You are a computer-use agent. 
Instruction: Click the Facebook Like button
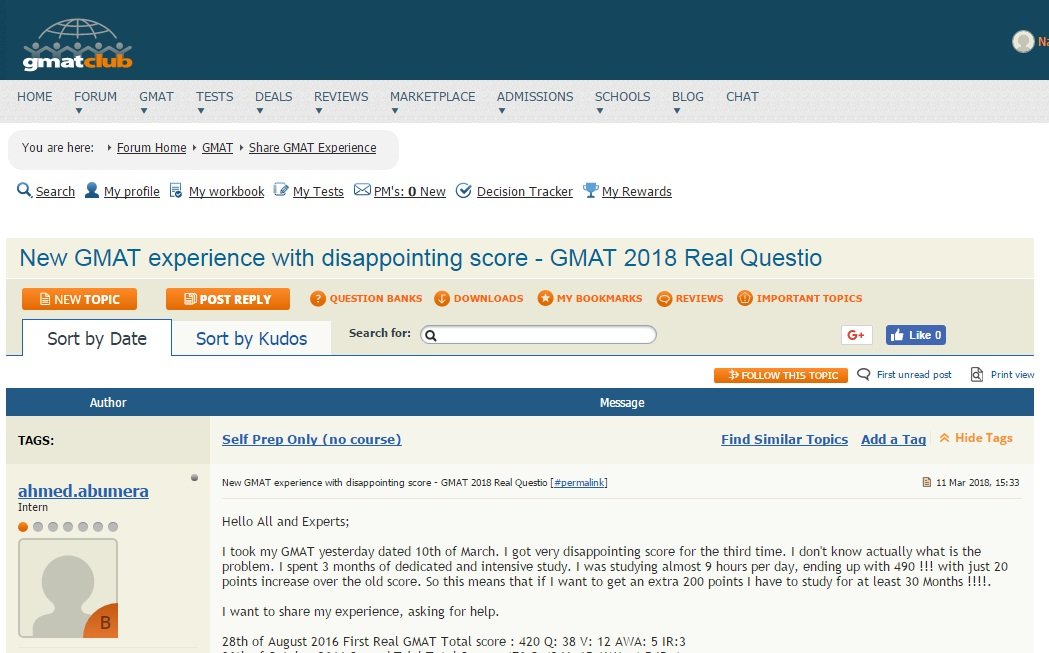pyautogui.click(x=916, y=335)
